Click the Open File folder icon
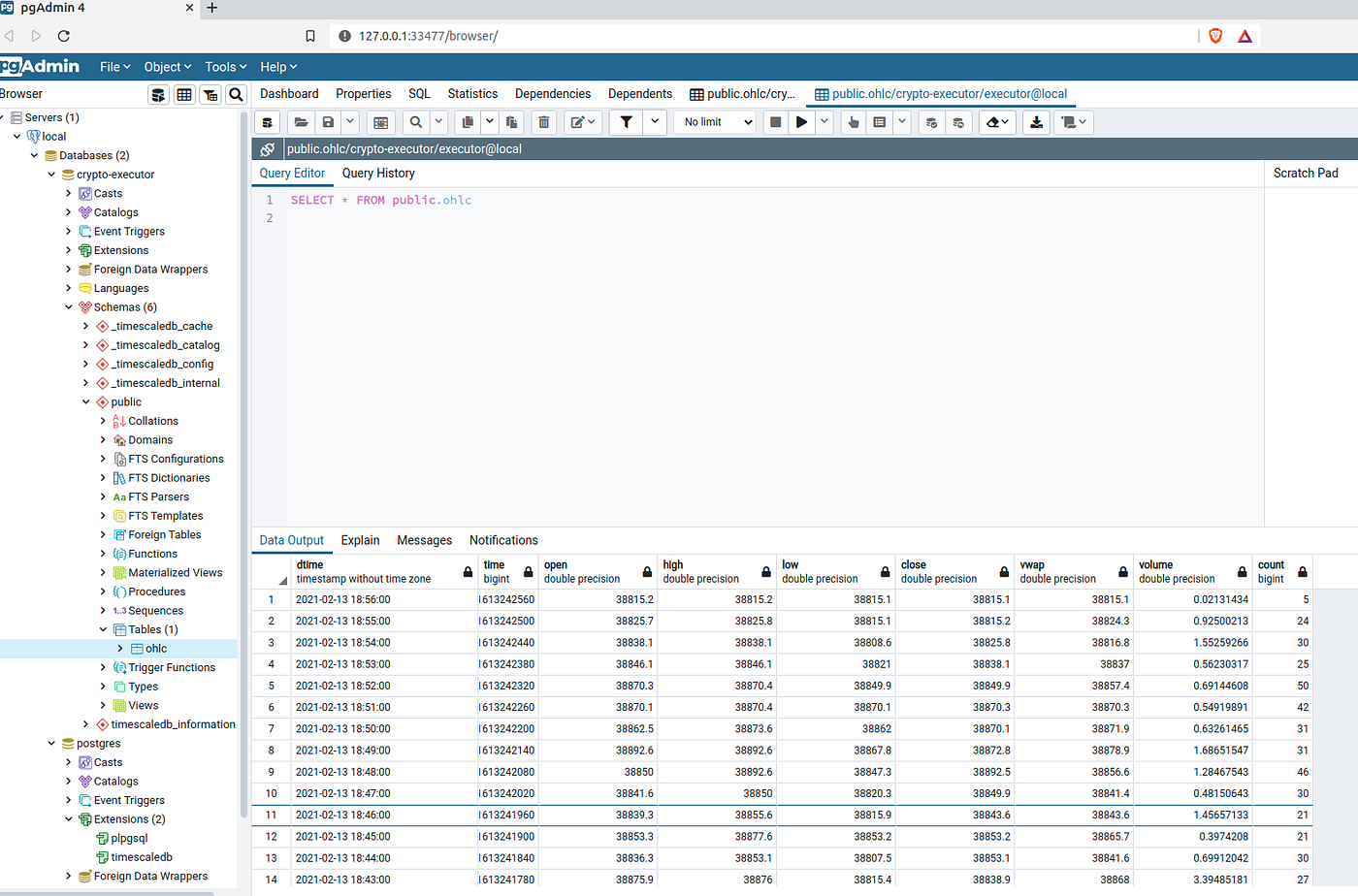The height and width of the screenshot is (896, 1358). click(302, 122)
